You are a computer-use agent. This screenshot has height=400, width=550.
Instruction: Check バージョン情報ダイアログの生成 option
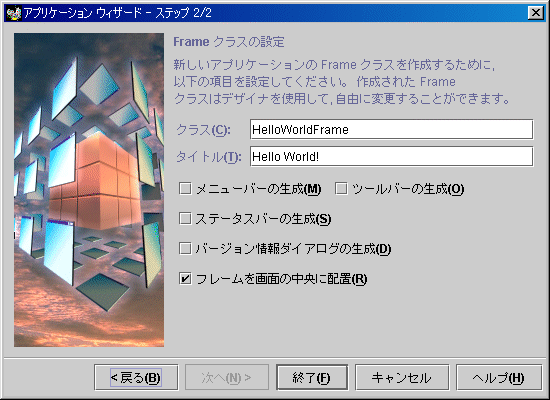click(185, 248)
